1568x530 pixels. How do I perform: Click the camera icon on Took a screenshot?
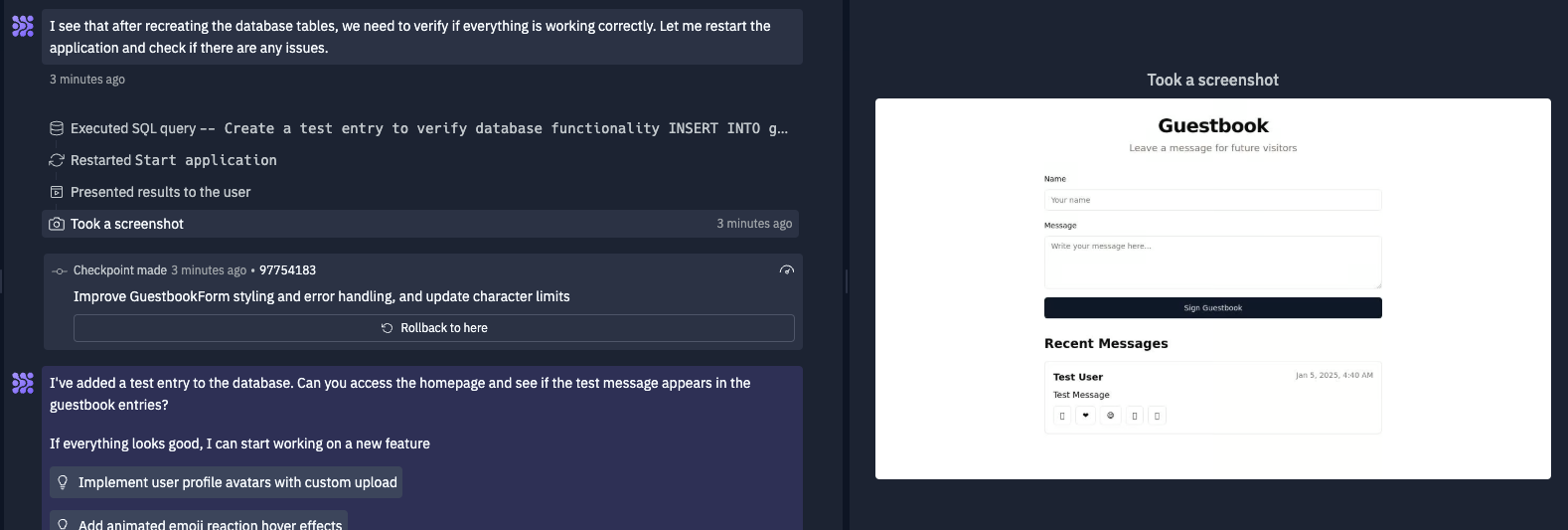[57, 224]
